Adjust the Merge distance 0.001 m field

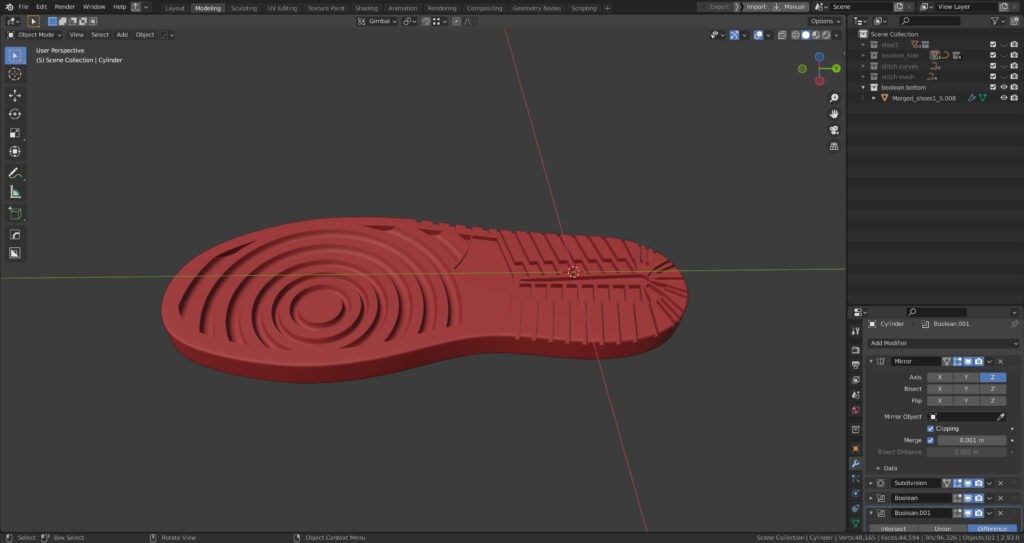972,440
